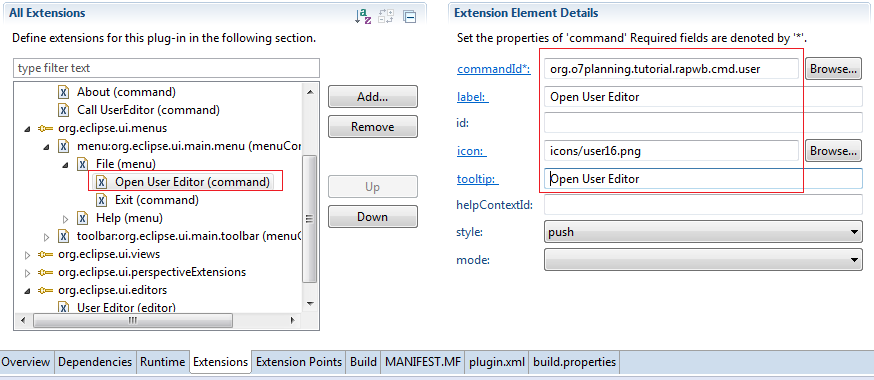
Task: Click the type filter text field
Action: 166,68
